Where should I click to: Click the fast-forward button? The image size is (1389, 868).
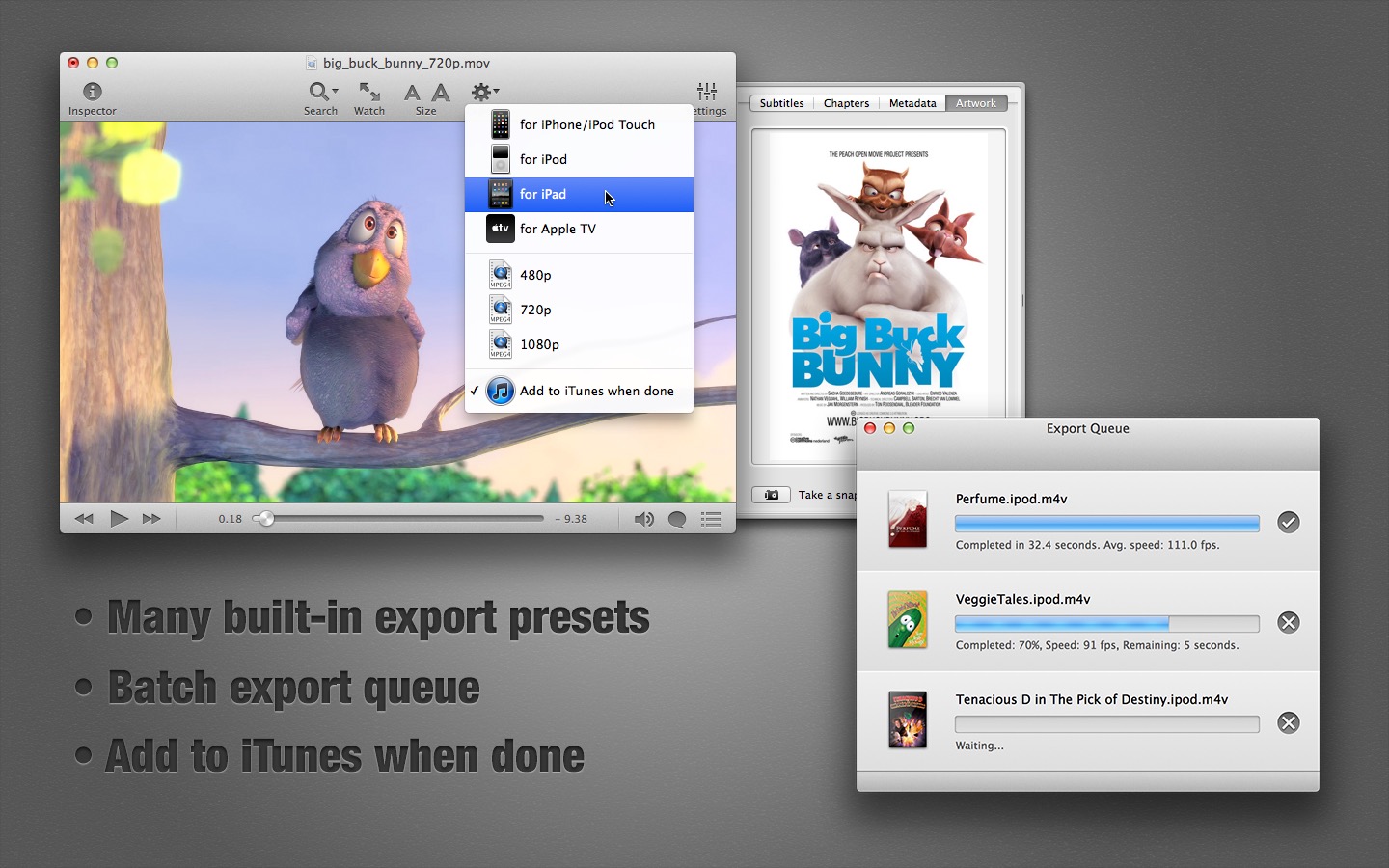click(x=151, y=519)
